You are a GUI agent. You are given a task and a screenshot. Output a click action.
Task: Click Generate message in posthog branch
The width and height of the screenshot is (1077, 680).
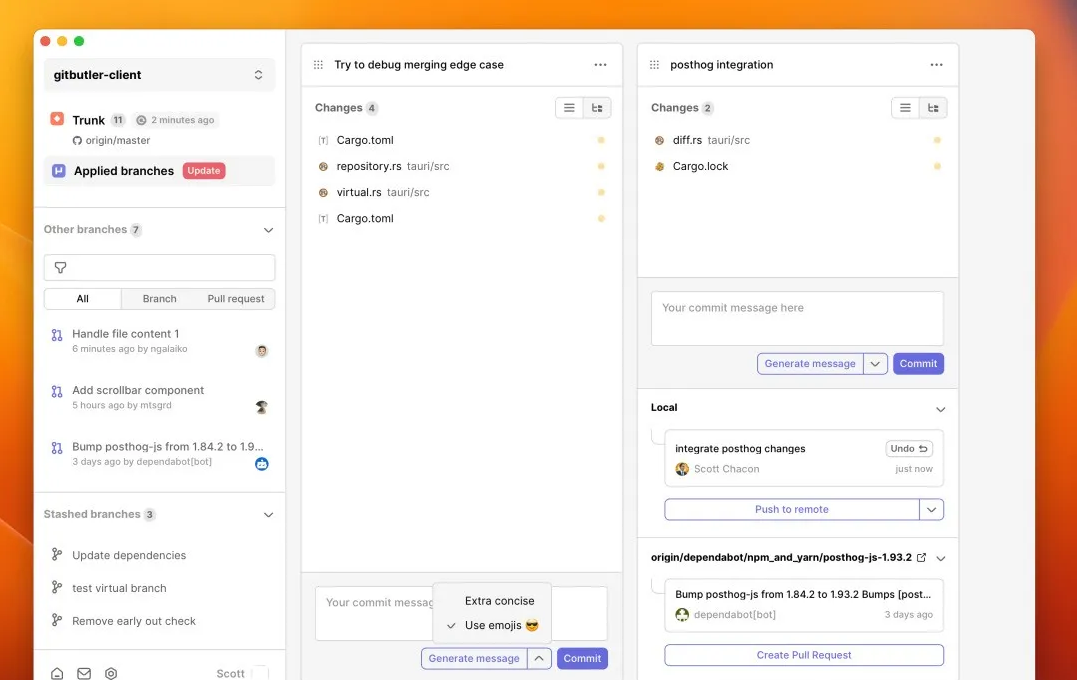tap(810, 363)
